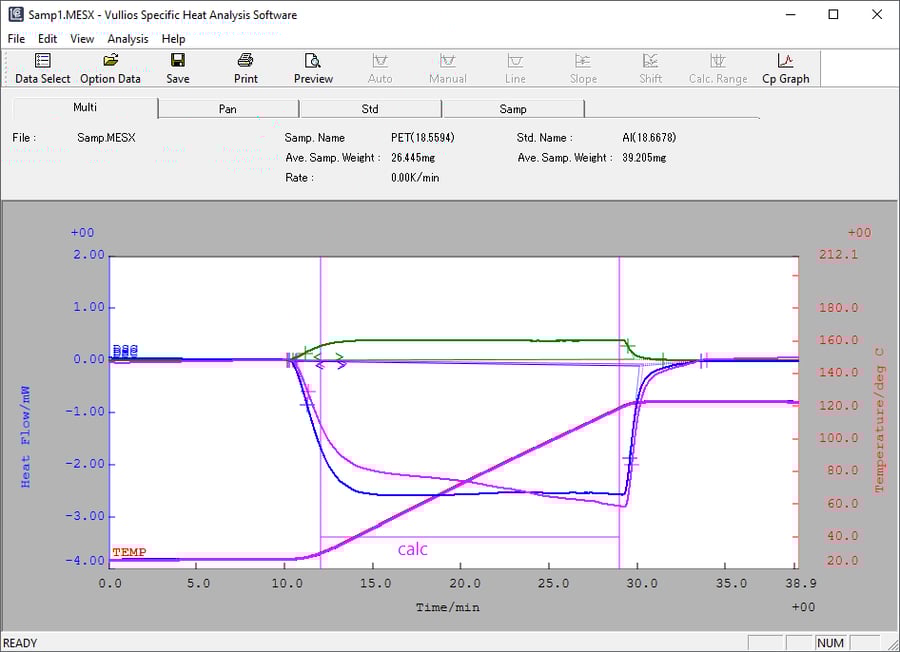Switch to the Pan tab
Image resolution: width=900 pixels, height=652 pixels.
[228, 109]
